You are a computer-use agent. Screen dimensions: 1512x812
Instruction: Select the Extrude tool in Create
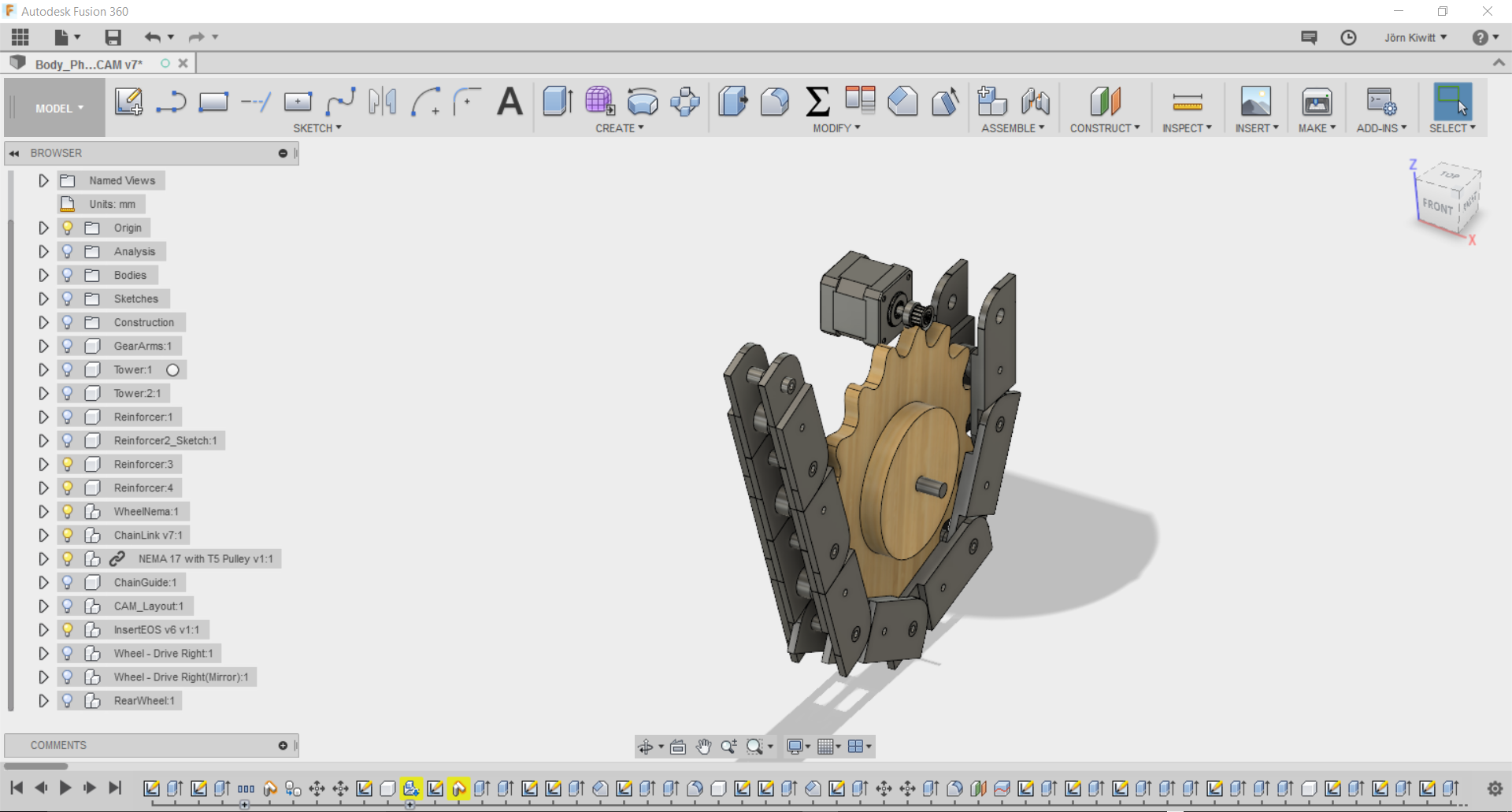(x=558, y=102)
